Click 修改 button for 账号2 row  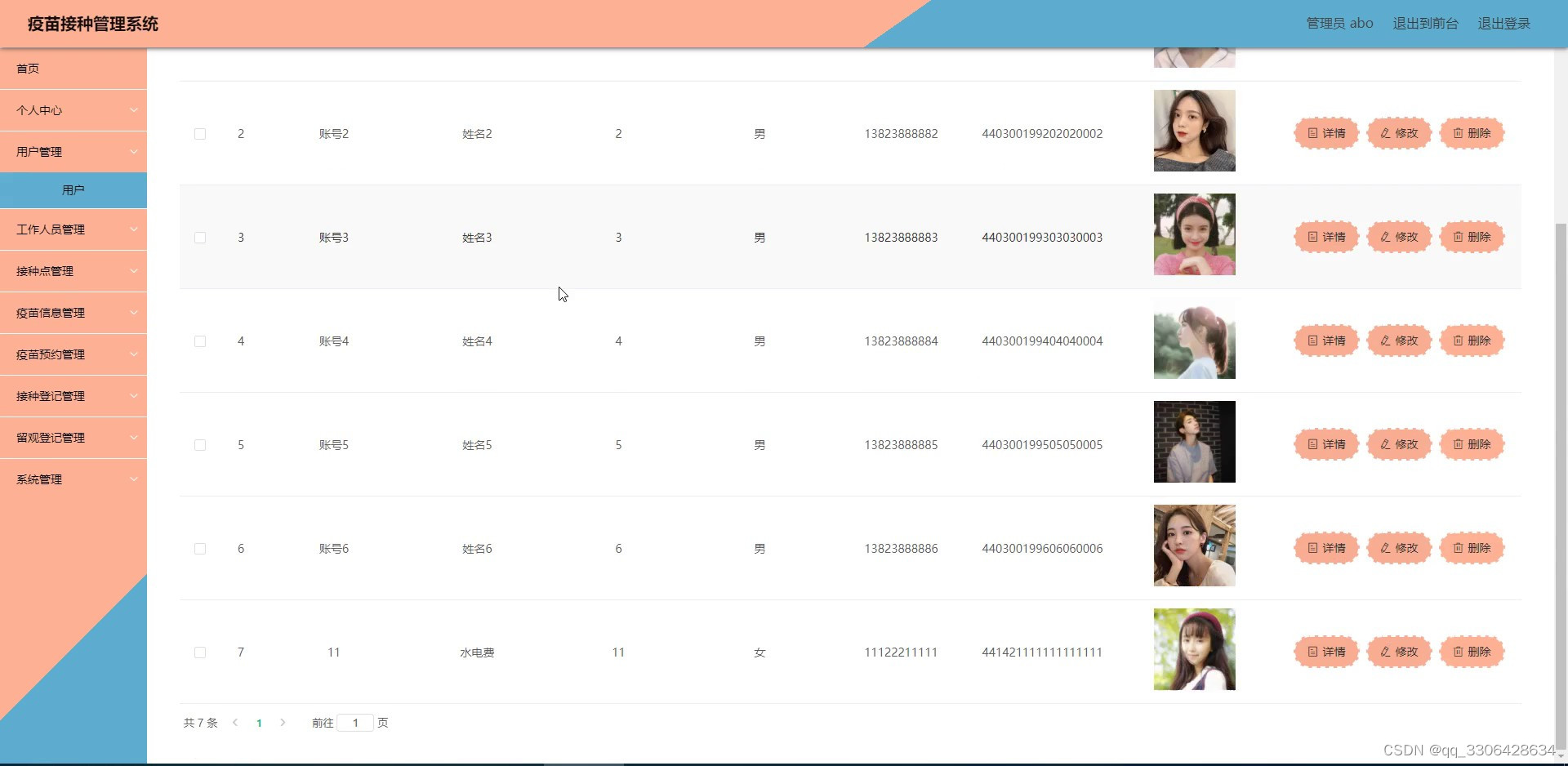pos(1399,133)
